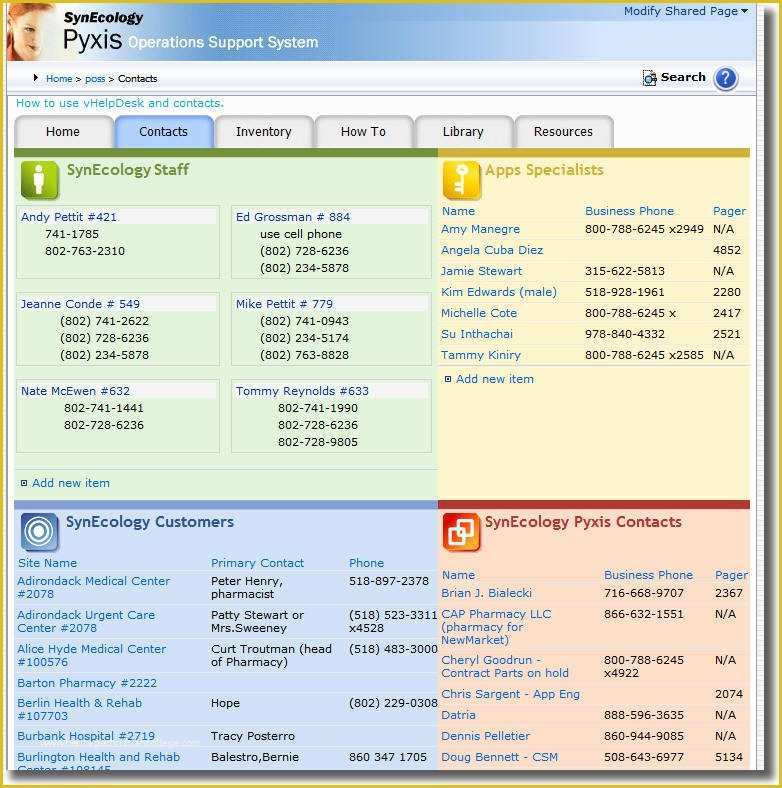
Task: Open Cheryl Goodrun - Contract Parts on hold
Action: (x=505, y=666)
